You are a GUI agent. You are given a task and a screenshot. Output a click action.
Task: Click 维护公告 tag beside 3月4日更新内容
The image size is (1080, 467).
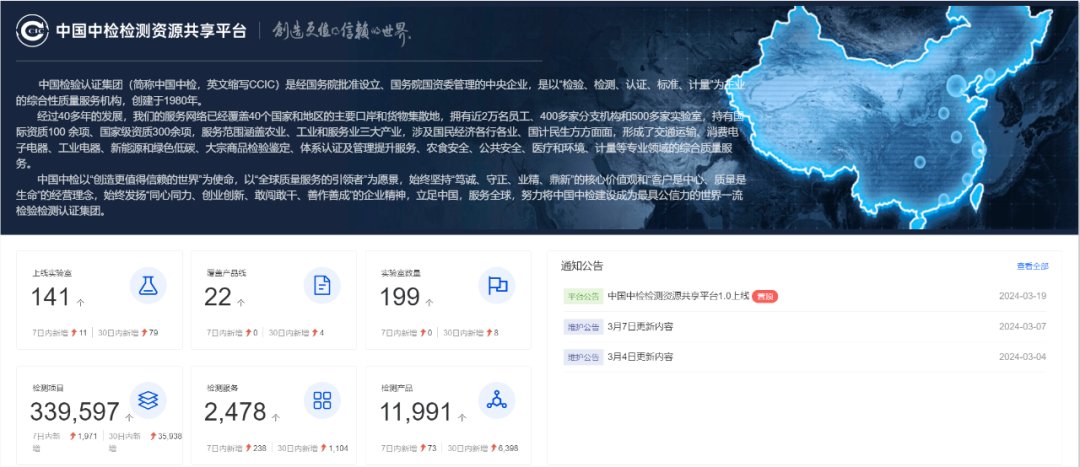583,357
